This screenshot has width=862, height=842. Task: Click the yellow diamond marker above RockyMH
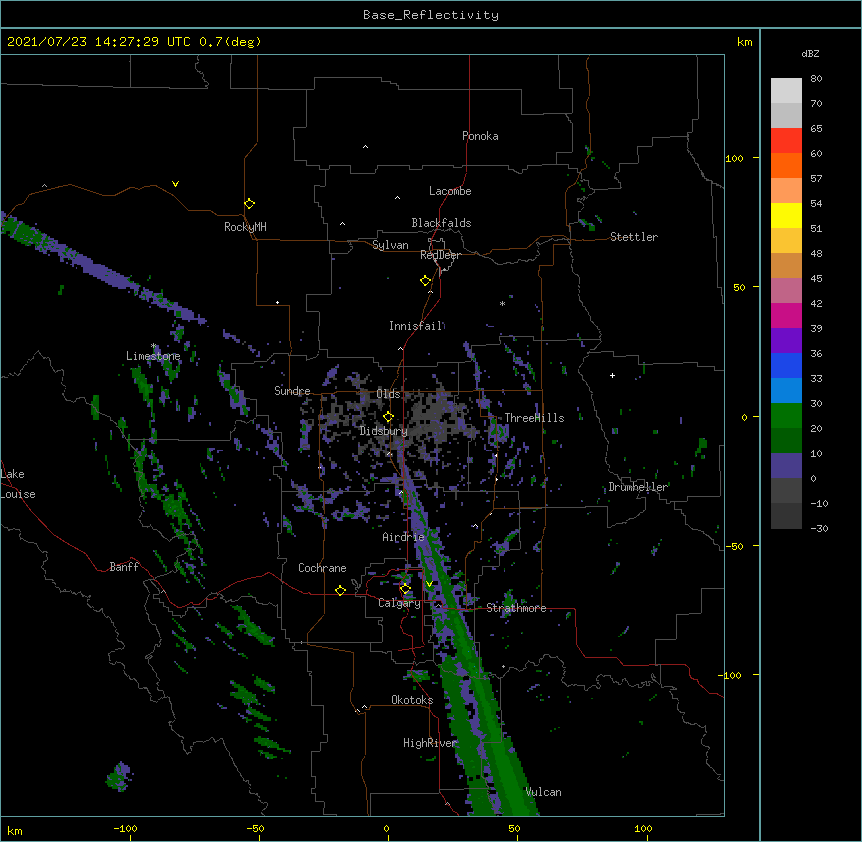(250, 204)
